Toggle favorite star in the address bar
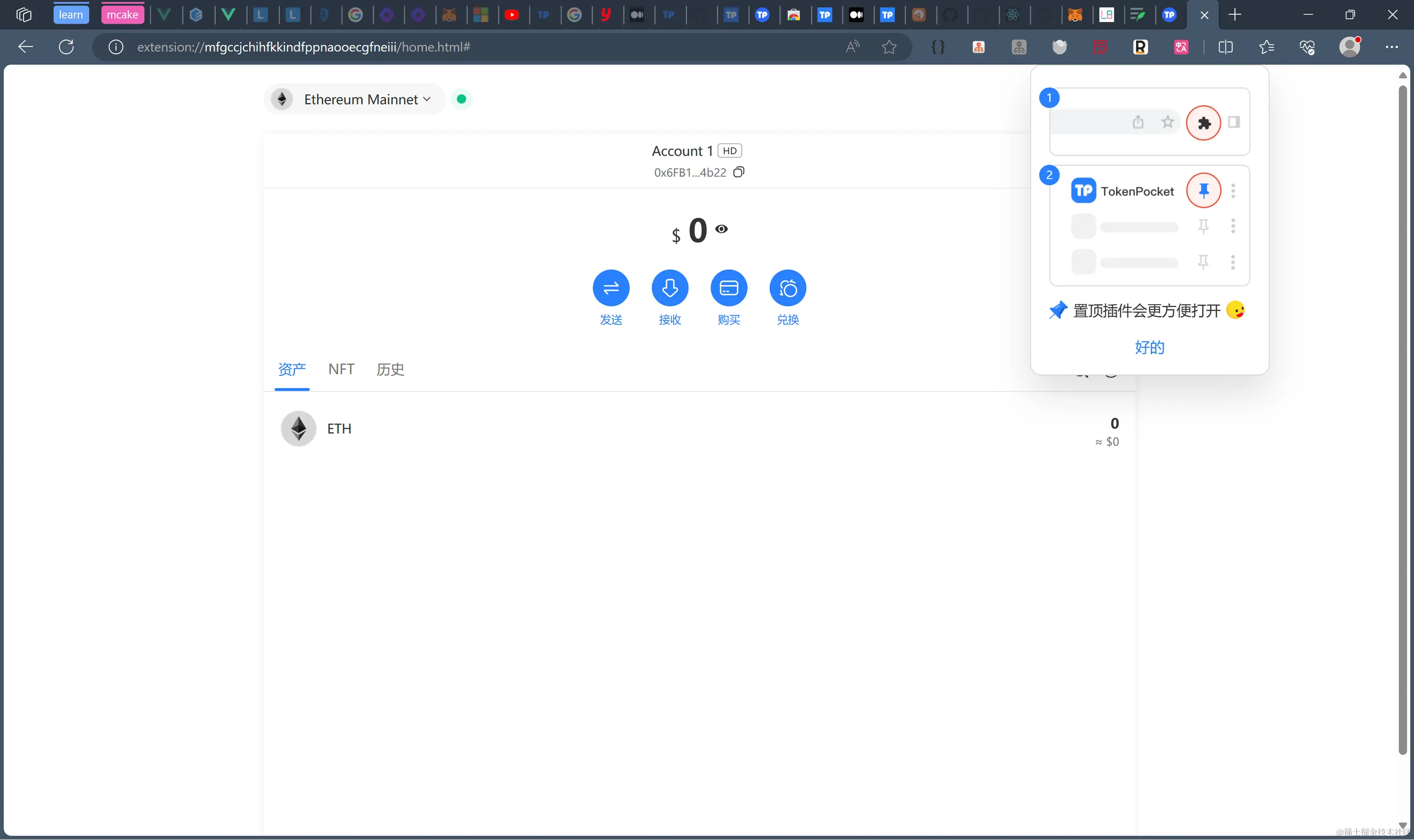 [x=889, y=47]
